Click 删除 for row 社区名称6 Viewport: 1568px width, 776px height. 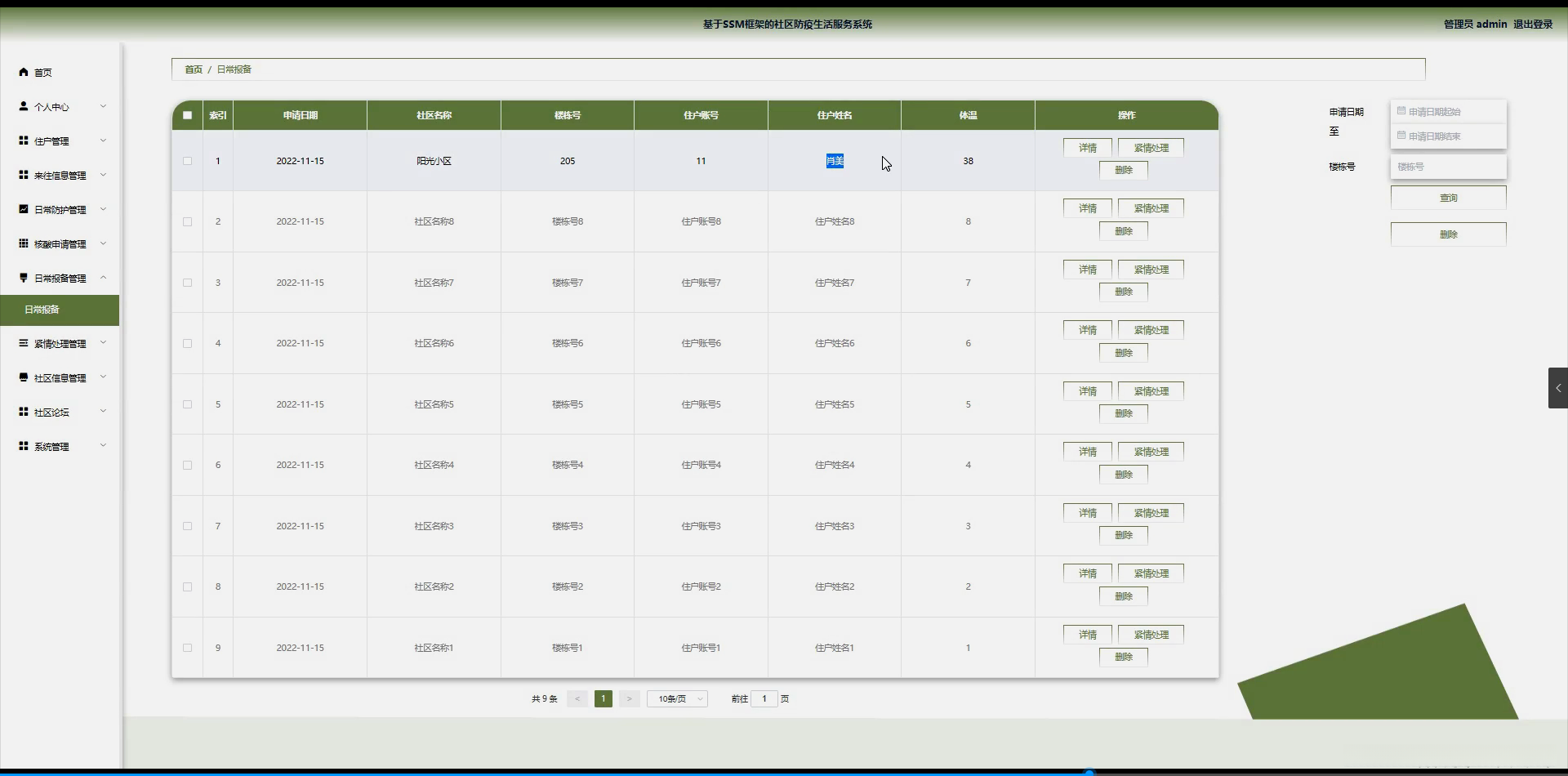click(x=1124, y=353)
